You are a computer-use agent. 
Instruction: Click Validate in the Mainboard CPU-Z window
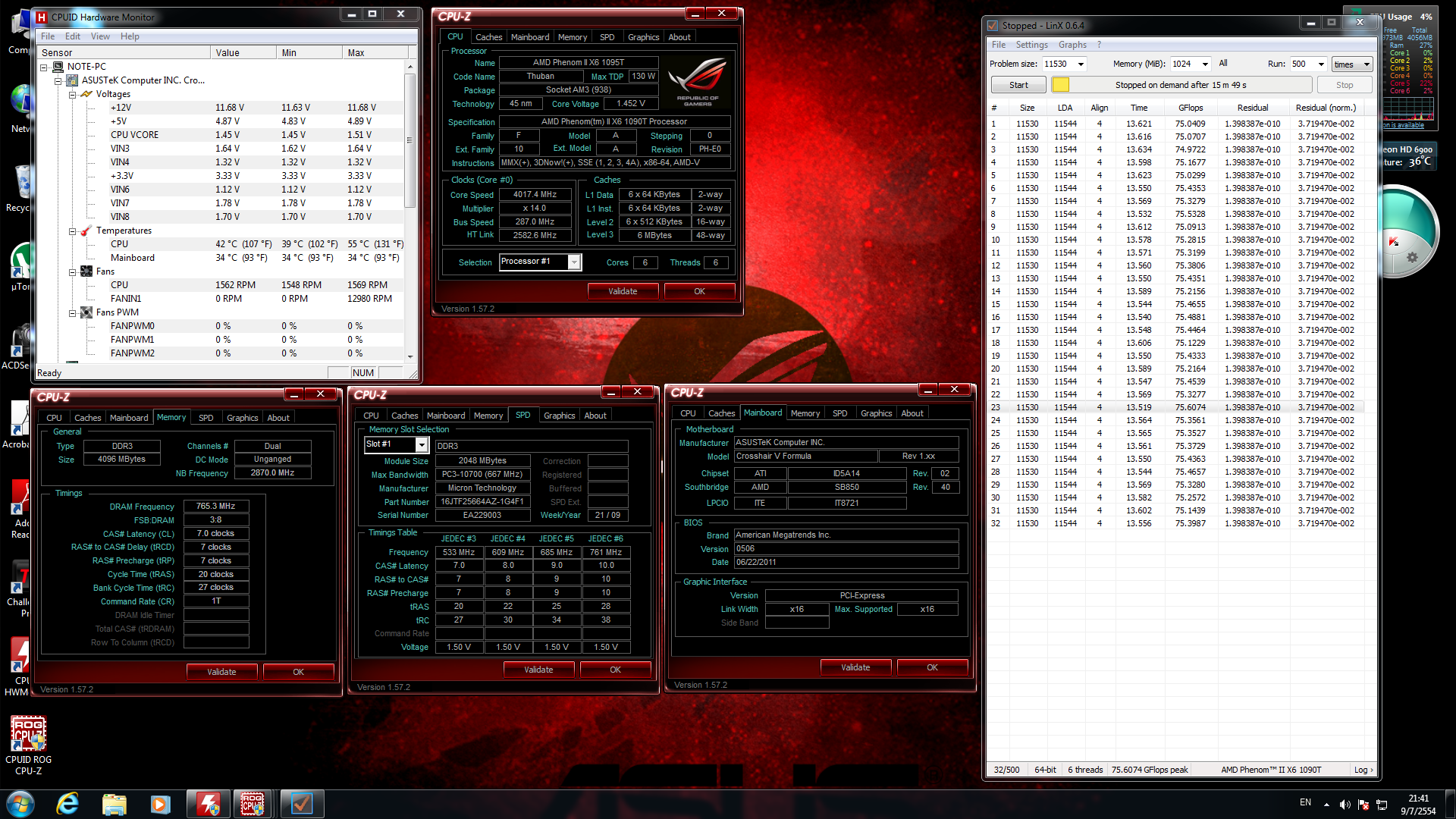(x=855, y=667)
